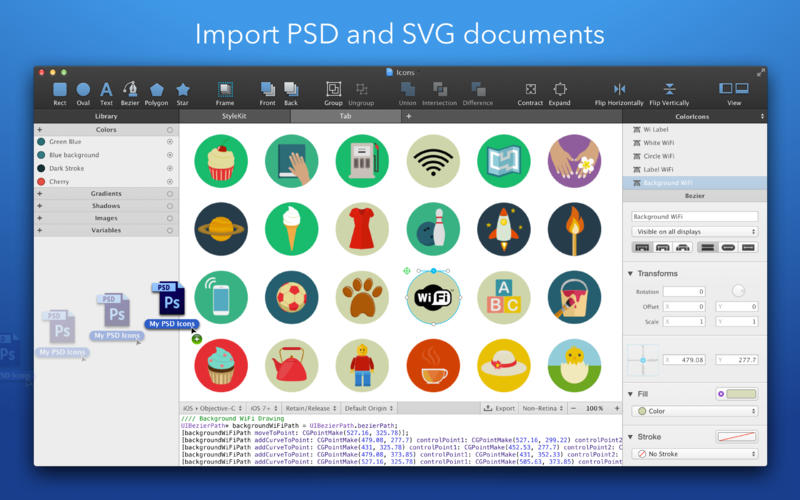Select the Polygon tool
The width and height of the screenshot is (800, 500).
156,94
